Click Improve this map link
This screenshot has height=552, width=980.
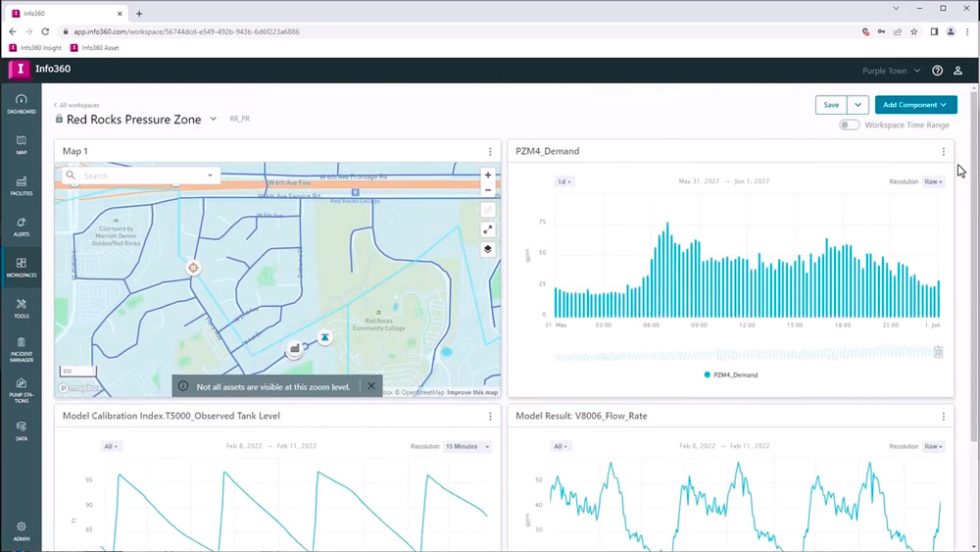click(472, 392)
